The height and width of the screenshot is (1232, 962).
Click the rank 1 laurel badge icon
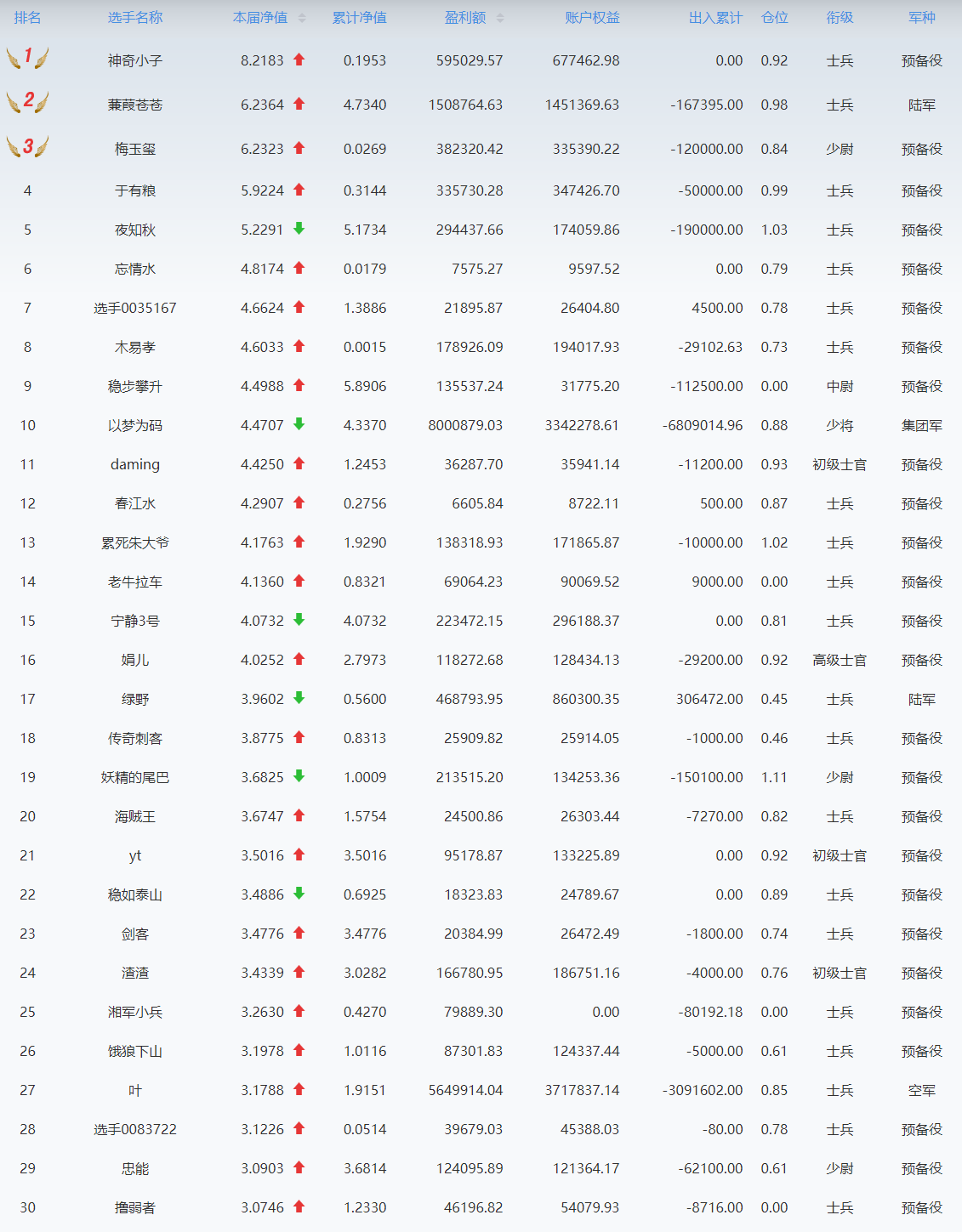[27, 58]
